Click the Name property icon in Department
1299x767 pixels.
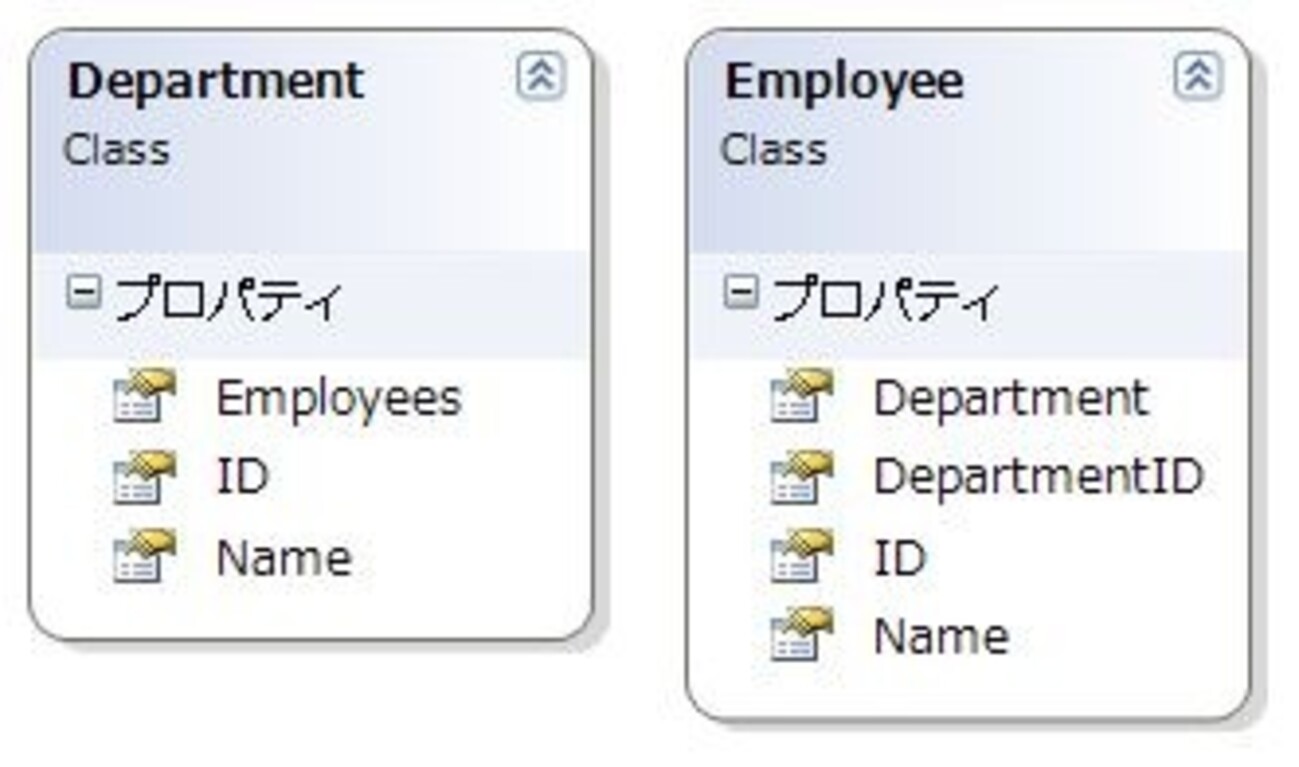(x=144, y=556)
